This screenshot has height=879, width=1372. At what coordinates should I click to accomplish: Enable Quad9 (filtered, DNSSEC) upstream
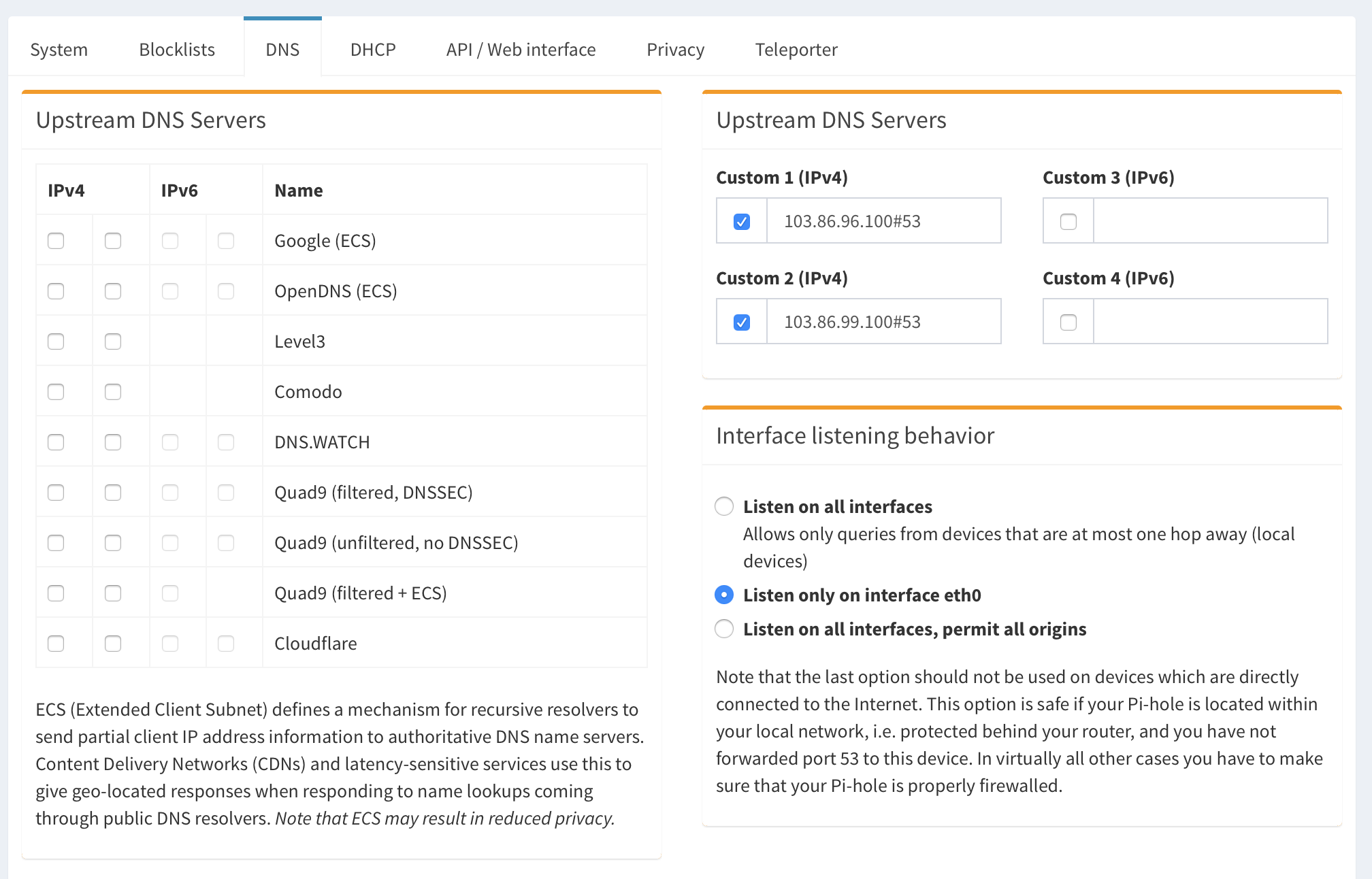55,491
